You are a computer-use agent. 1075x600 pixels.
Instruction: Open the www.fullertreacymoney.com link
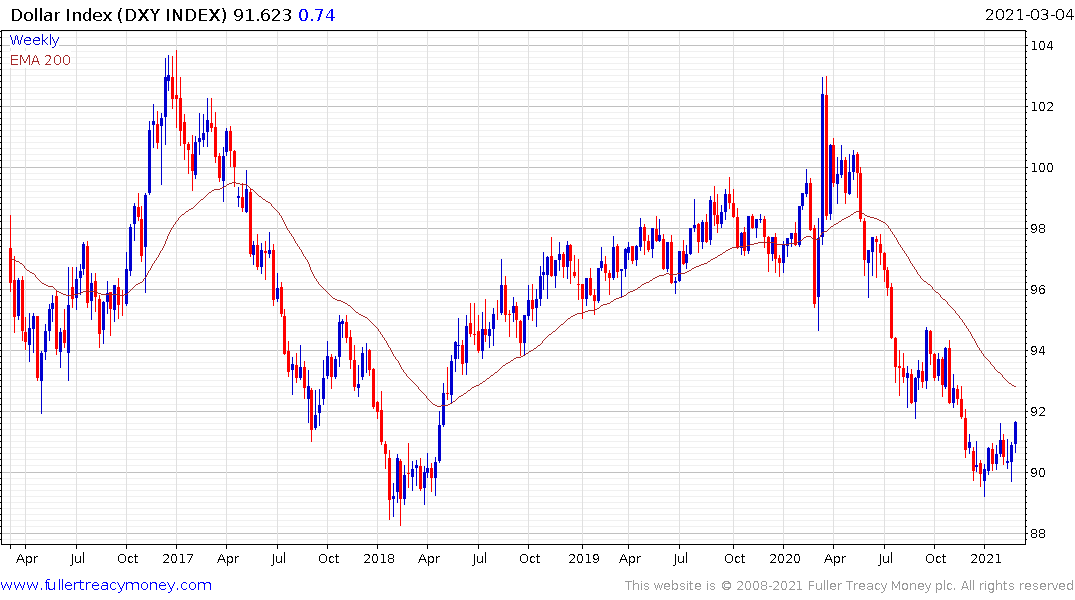tap(106, 585)
